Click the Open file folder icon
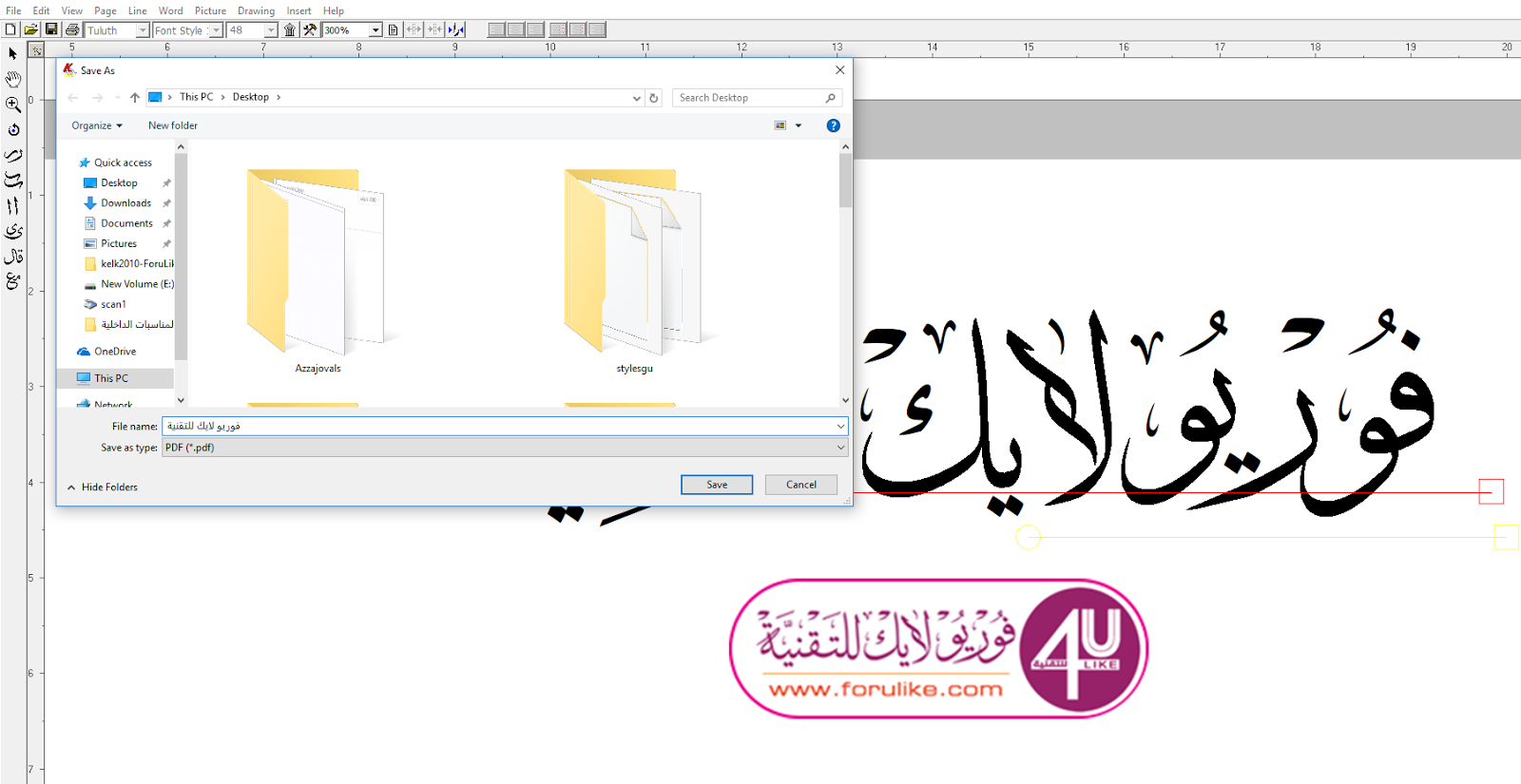Screen dimensions: 1521x784 [31, 30]
